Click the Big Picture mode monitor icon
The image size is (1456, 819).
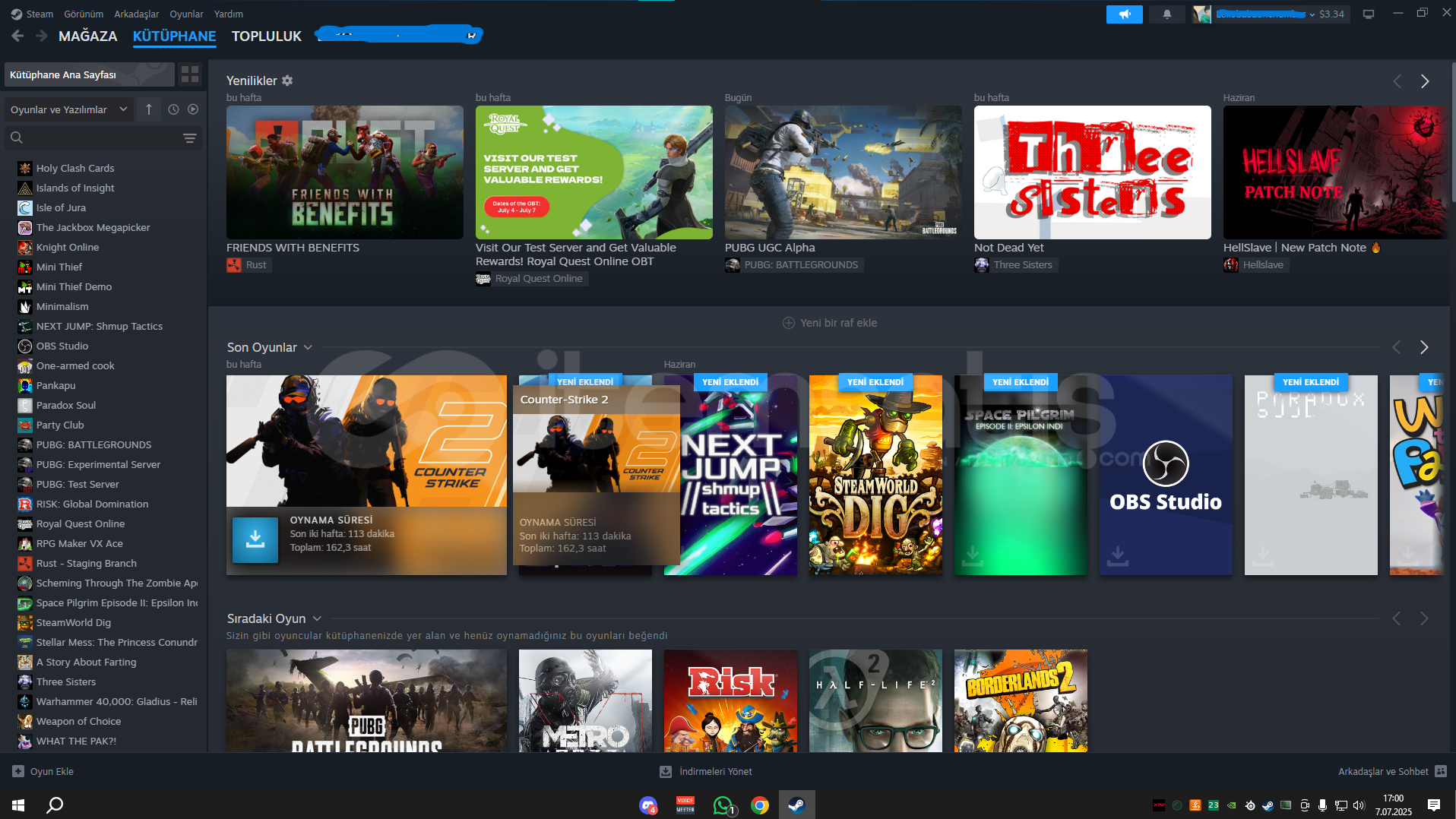tap(1368, 14)
